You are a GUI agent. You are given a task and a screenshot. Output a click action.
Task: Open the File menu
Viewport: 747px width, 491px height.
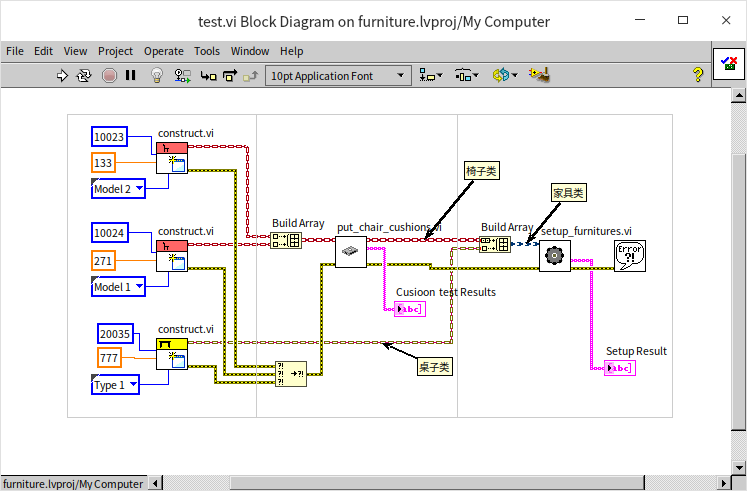click(15, 51)
